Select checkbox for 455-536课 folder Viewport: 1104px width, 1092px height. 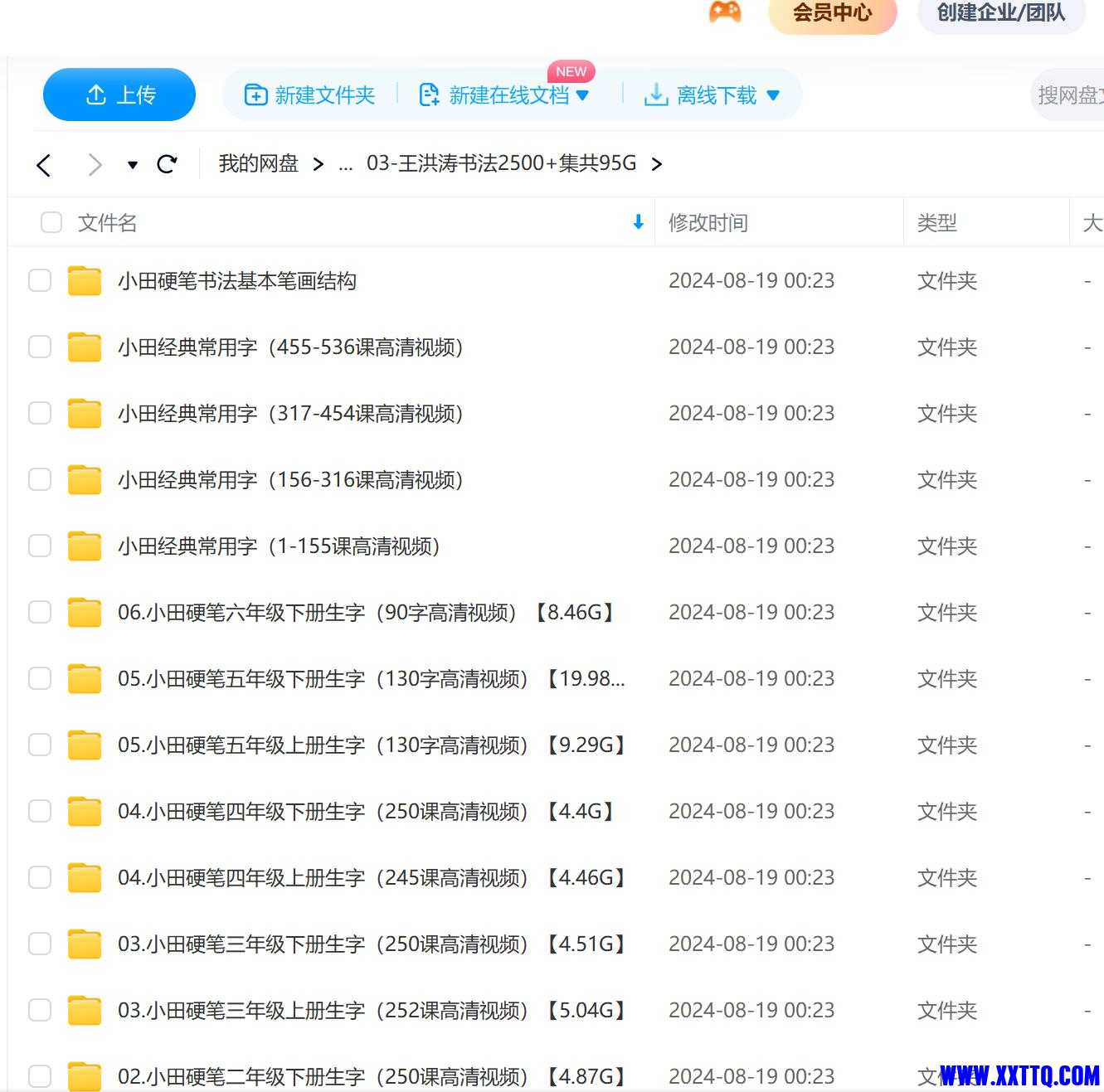(x=40, y=347)
